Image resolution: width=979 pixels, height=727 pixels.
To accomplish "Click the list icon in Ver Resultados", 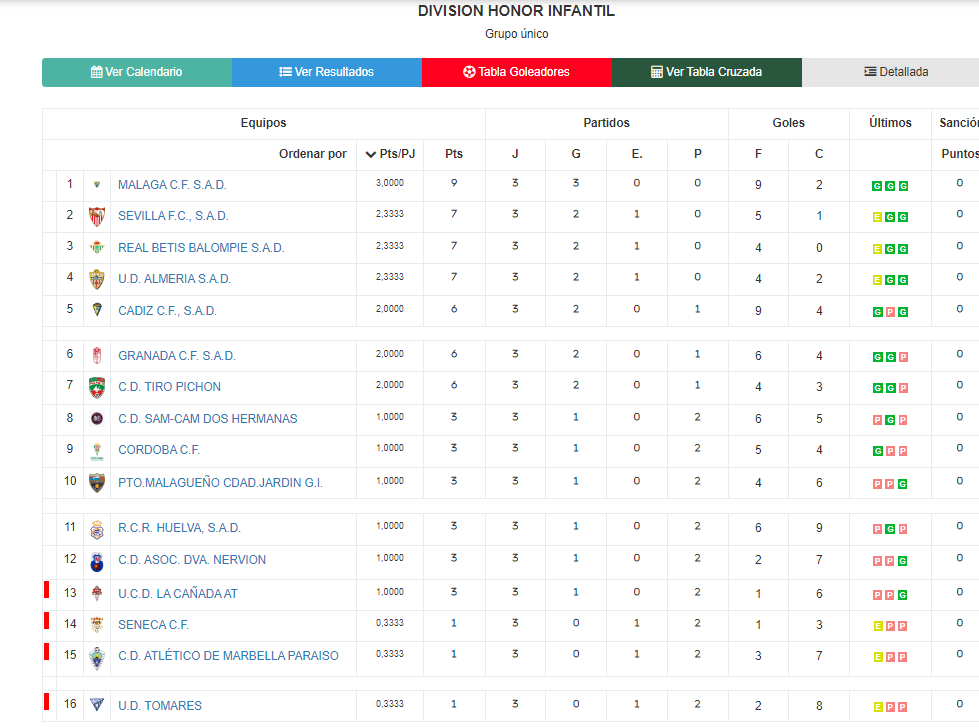I will (x=285, y=72).
